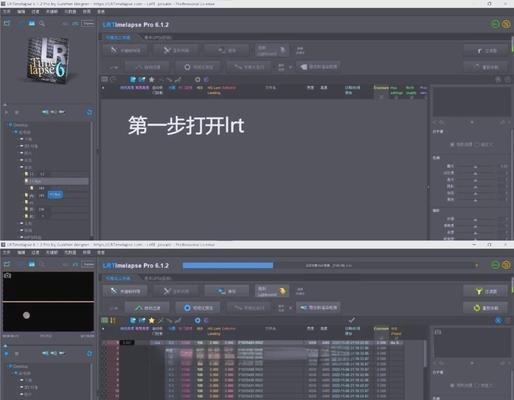Image resolution: width=514 pixels, height=400 pixels.
Task: Click the Drag to Lightroom button, upper window
Action: point(271,51)
